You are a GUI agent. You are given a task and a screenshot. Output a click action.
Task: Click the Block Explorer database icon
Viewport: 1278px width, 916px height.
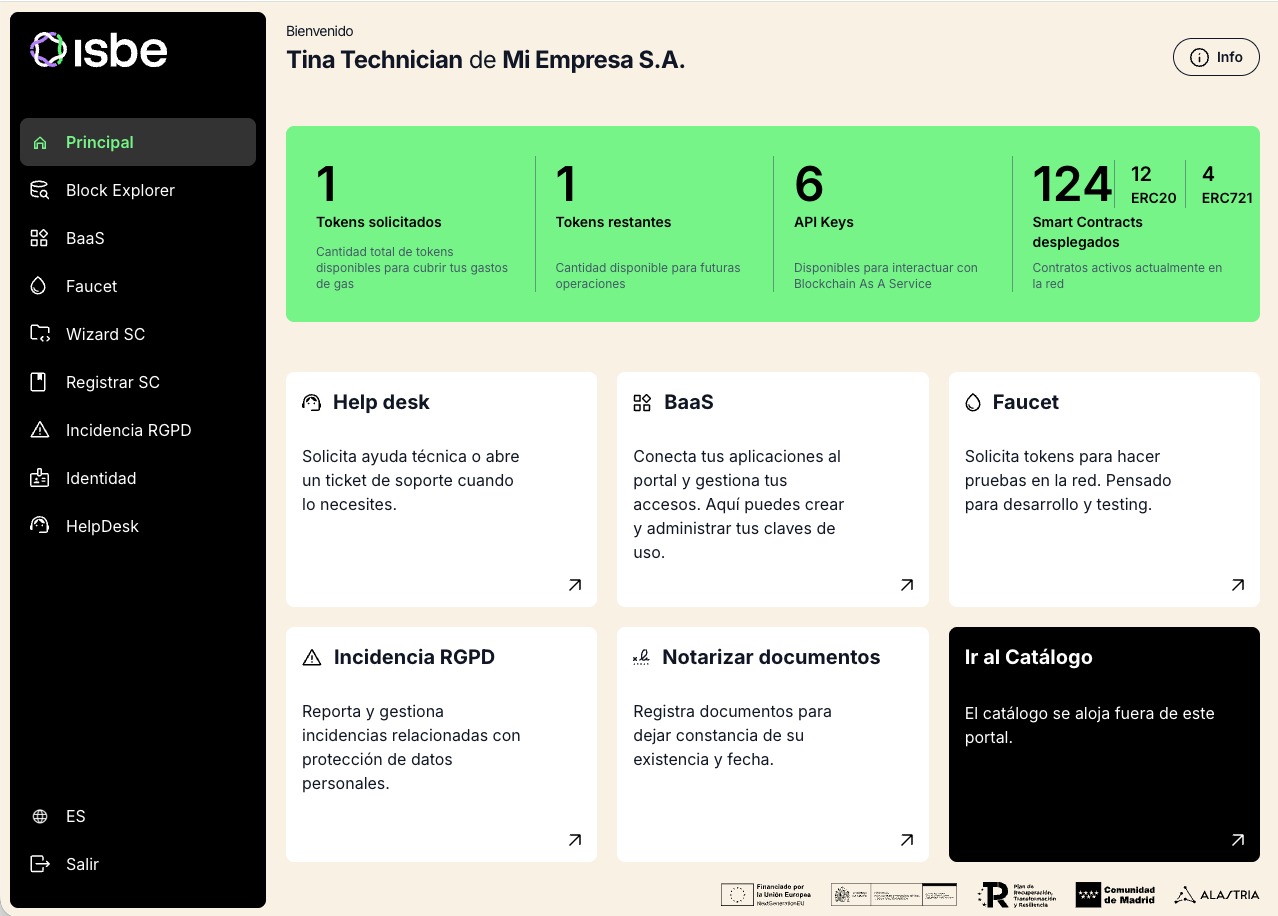tap(40, 190)
